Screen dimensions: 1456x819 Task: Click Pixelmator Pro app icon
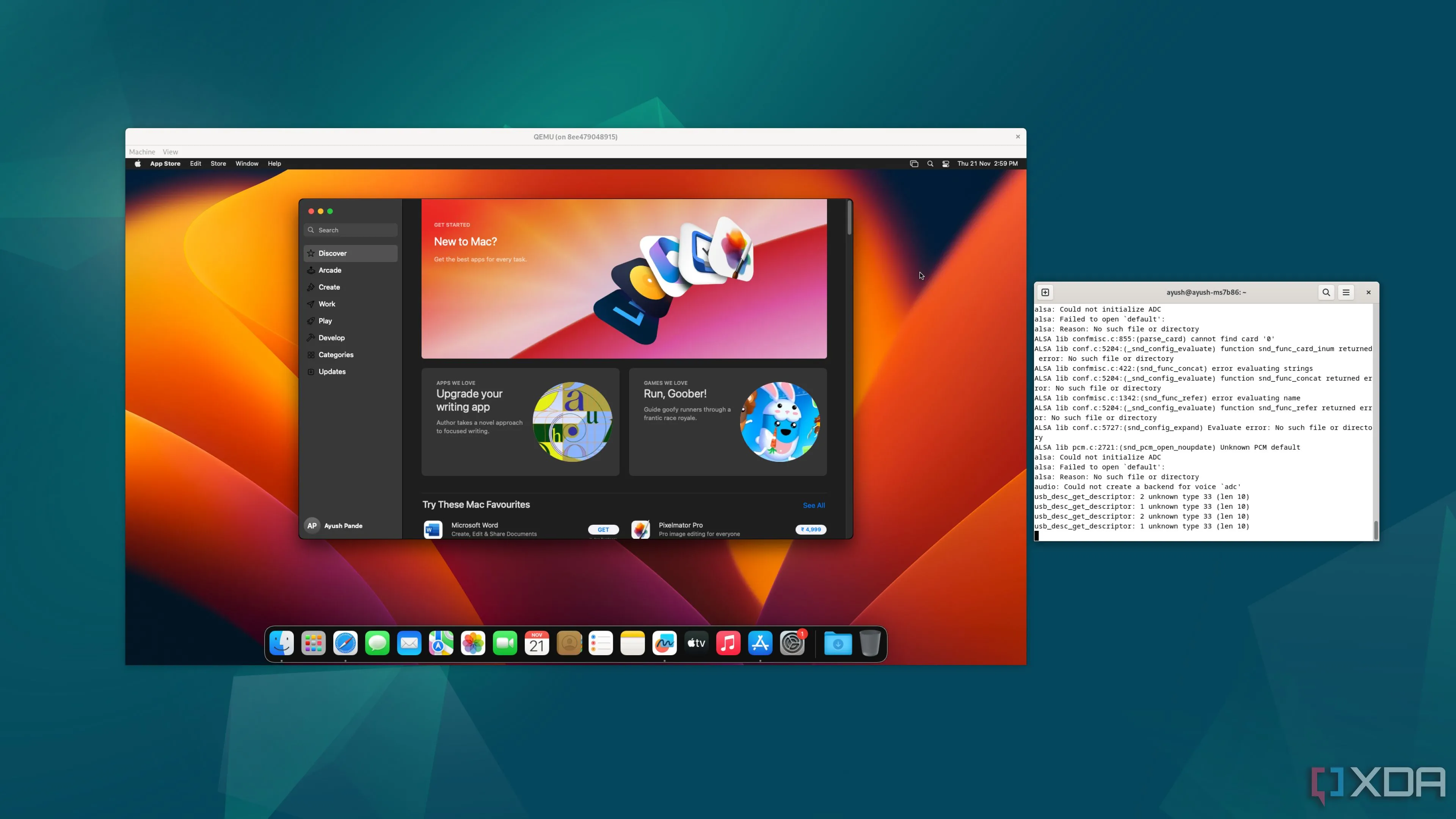click(x=640, y=530)
